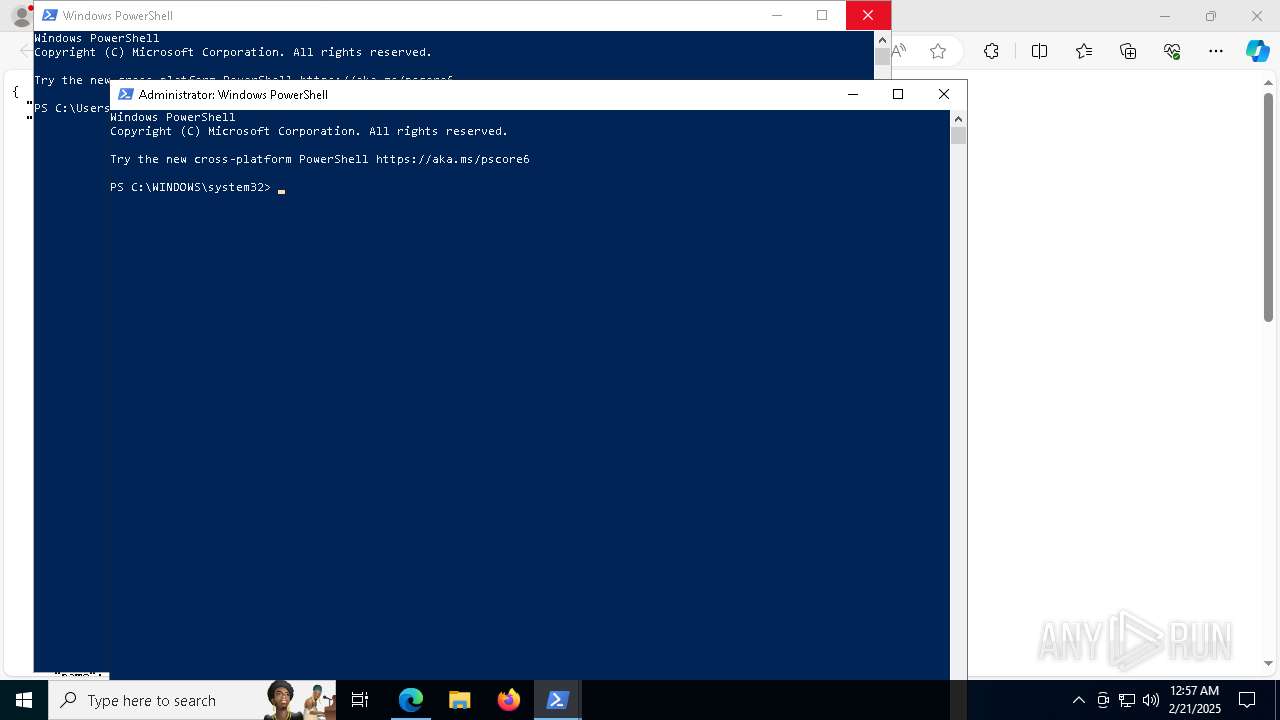Click scroll down arrow on Edge page

tap(1268, 663)
